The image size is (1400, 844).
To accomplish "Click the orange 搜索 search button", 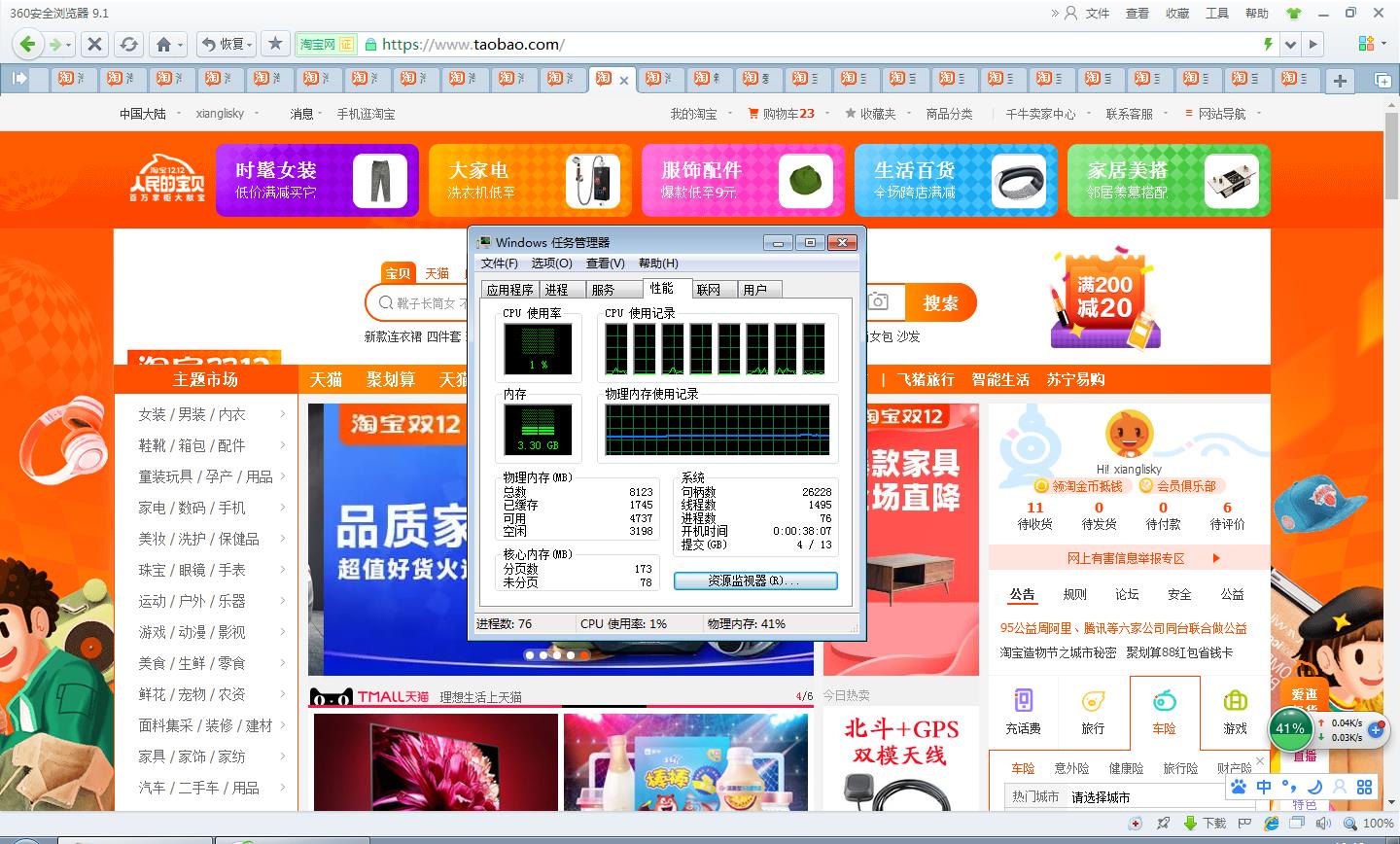I will coord(940,303).
